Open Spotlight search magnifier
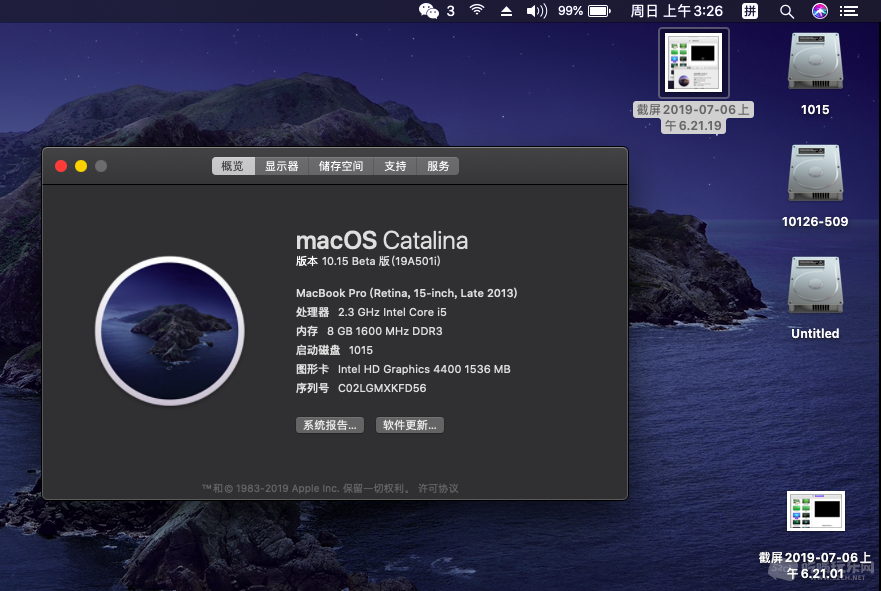 pos(787,11)
